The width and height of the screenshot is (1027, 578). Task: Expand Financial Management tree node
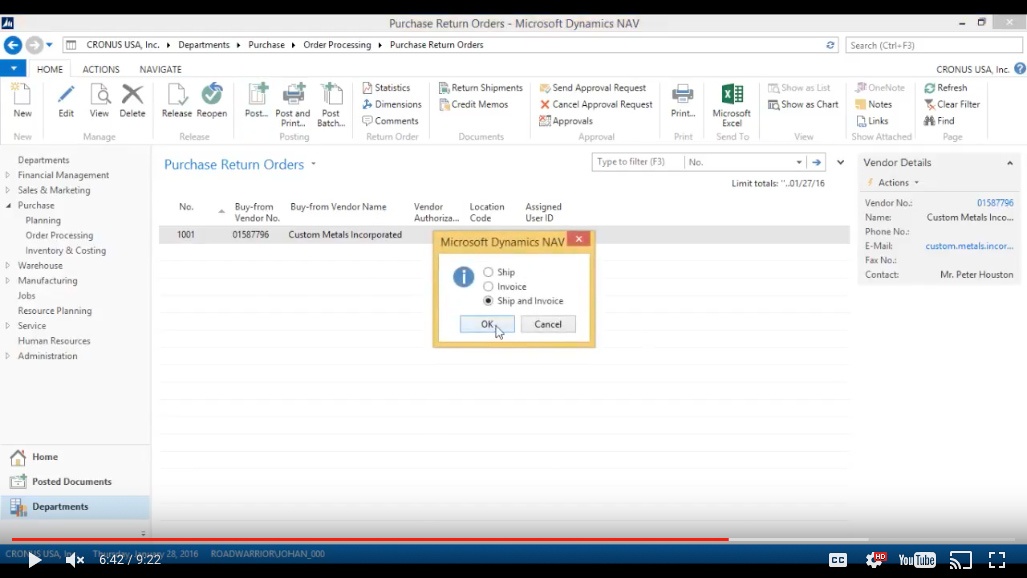click(x=8, y=175)
